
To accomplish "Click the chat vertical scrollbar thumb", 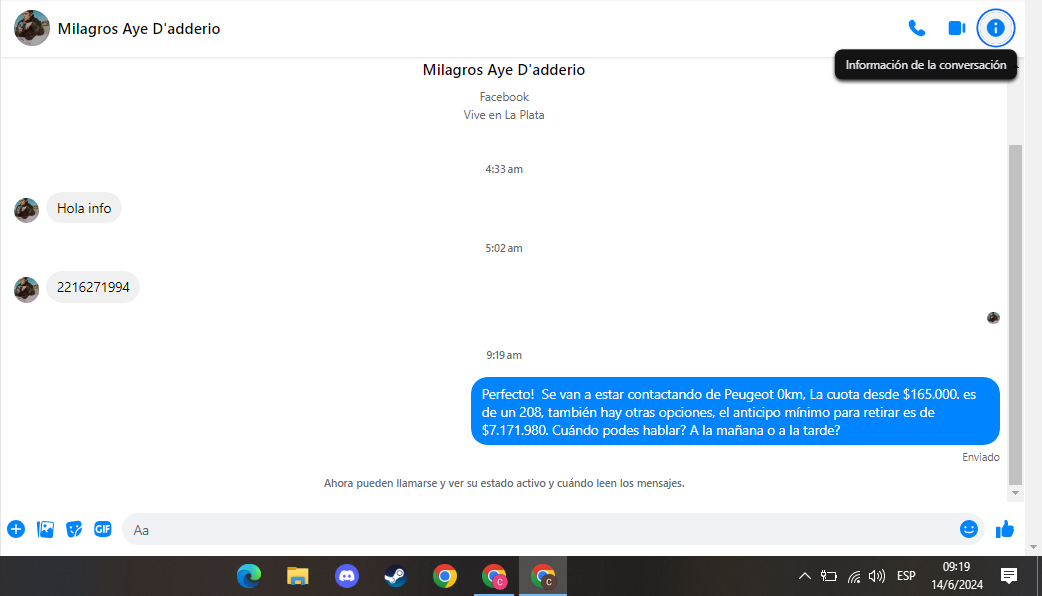I will coord(1015,315).
